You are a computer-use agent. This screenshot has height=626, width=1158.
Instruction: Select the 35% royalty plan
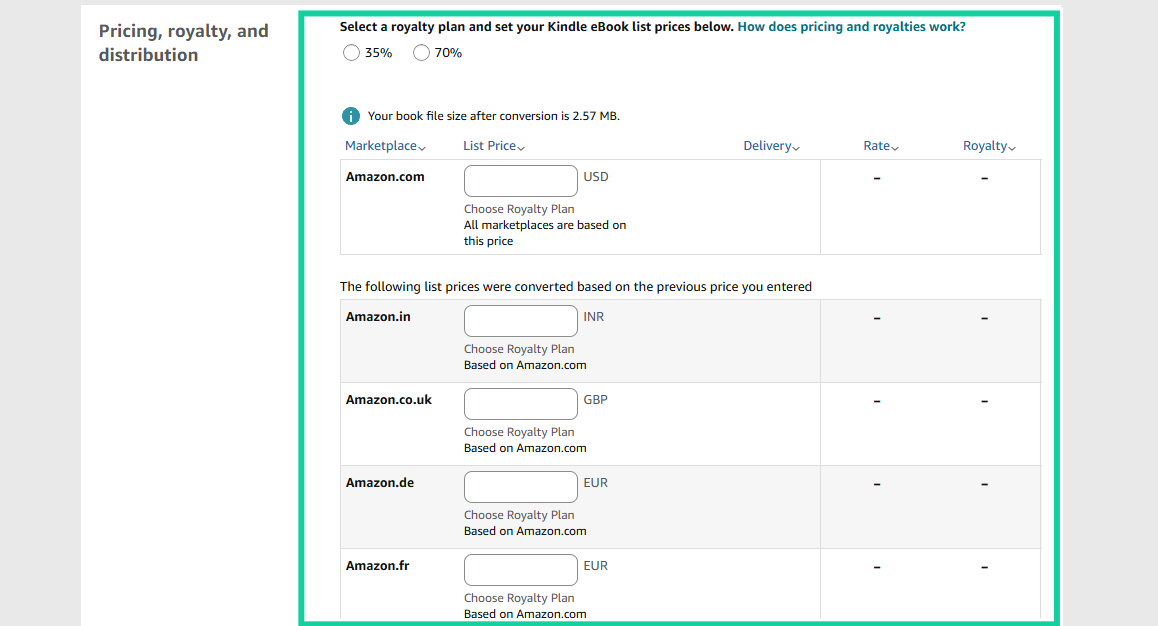coord(351,52)
